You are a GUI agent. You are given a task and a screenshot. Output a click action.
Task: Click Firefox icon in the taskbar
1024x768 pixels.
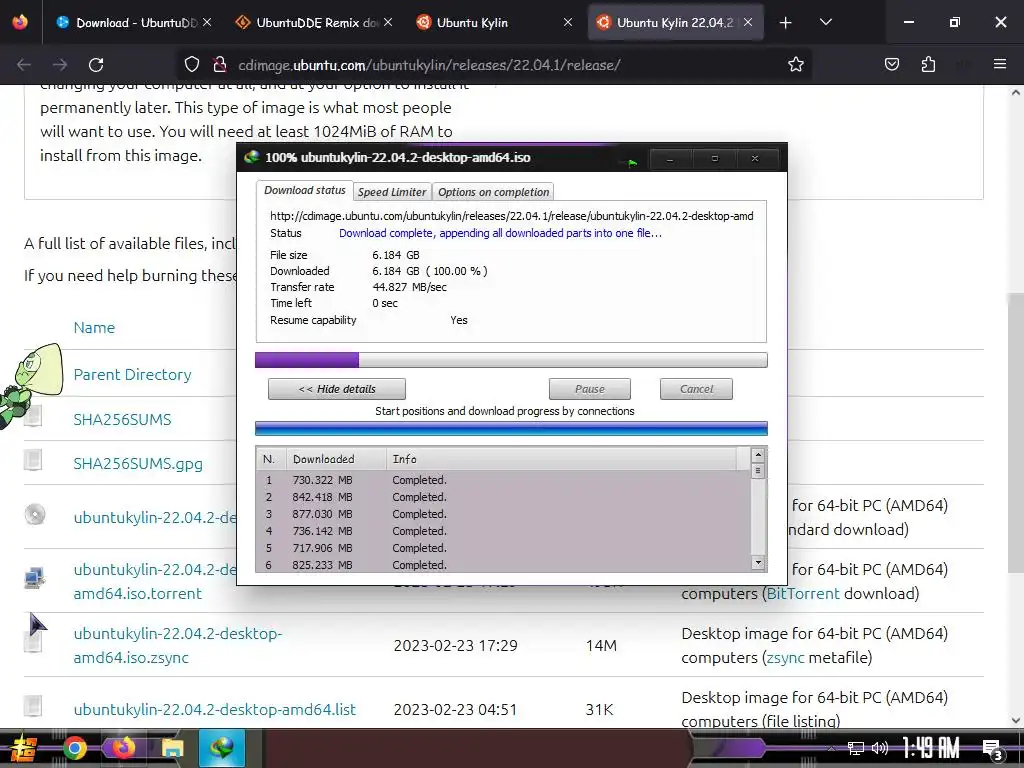click(123, 748)
